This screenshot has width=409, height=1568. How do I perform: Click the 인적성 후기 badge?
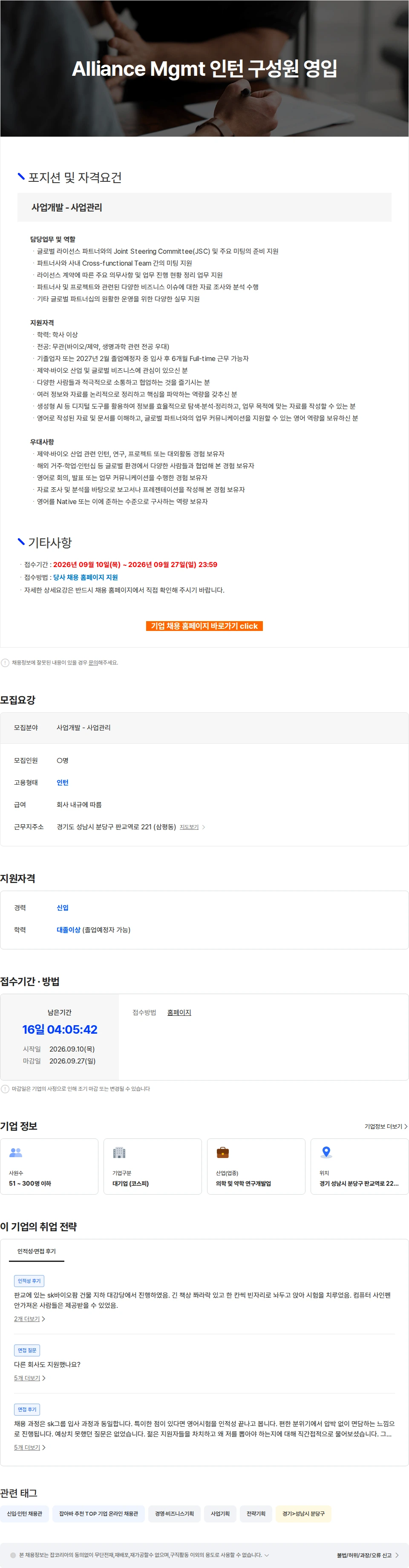[x=29, y=1281]
